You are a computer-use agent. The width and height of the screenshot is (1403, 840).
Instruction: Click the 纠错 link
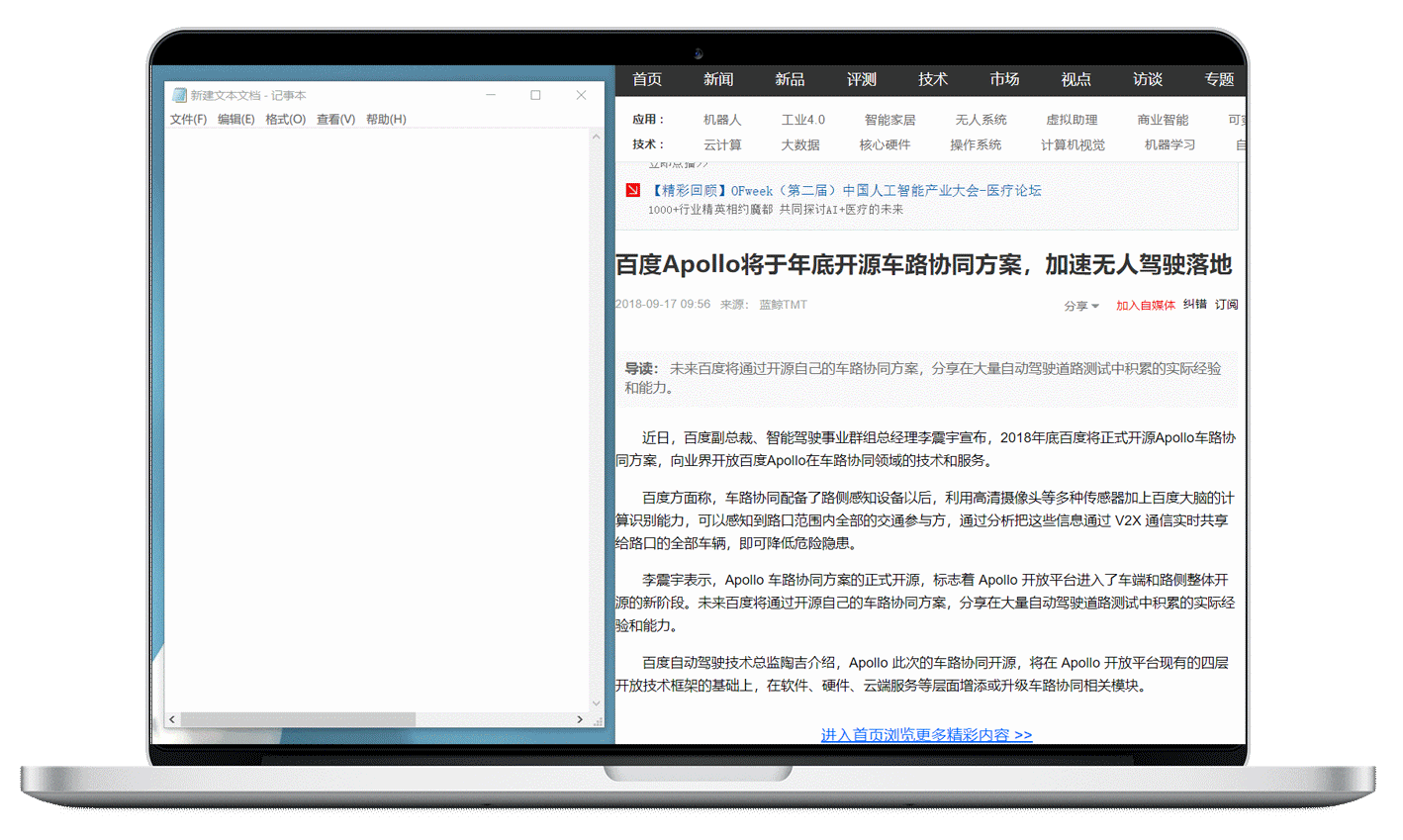point(1195,305)
